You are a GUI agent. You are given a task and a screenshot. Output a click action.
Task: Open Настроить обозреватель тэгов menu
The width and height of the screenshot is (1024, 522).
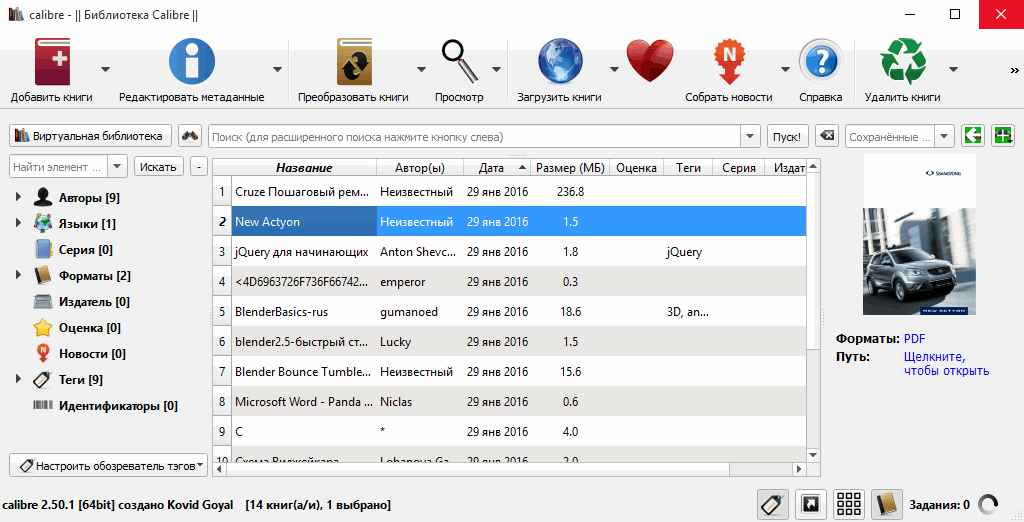[108, 465]
